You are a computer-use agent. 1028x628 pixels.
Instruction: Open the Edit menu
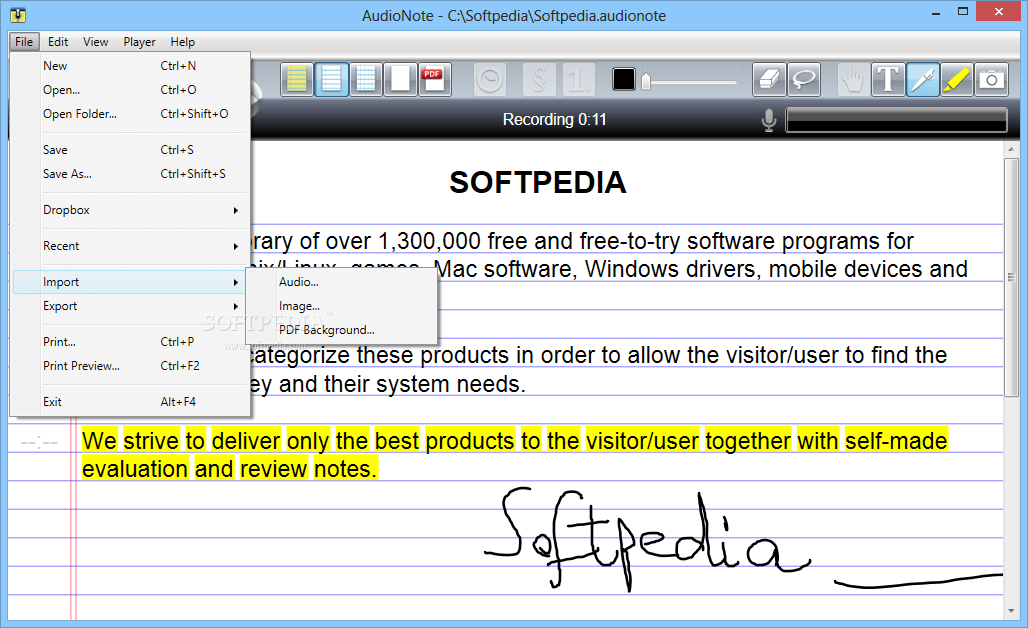click(58, 41)
